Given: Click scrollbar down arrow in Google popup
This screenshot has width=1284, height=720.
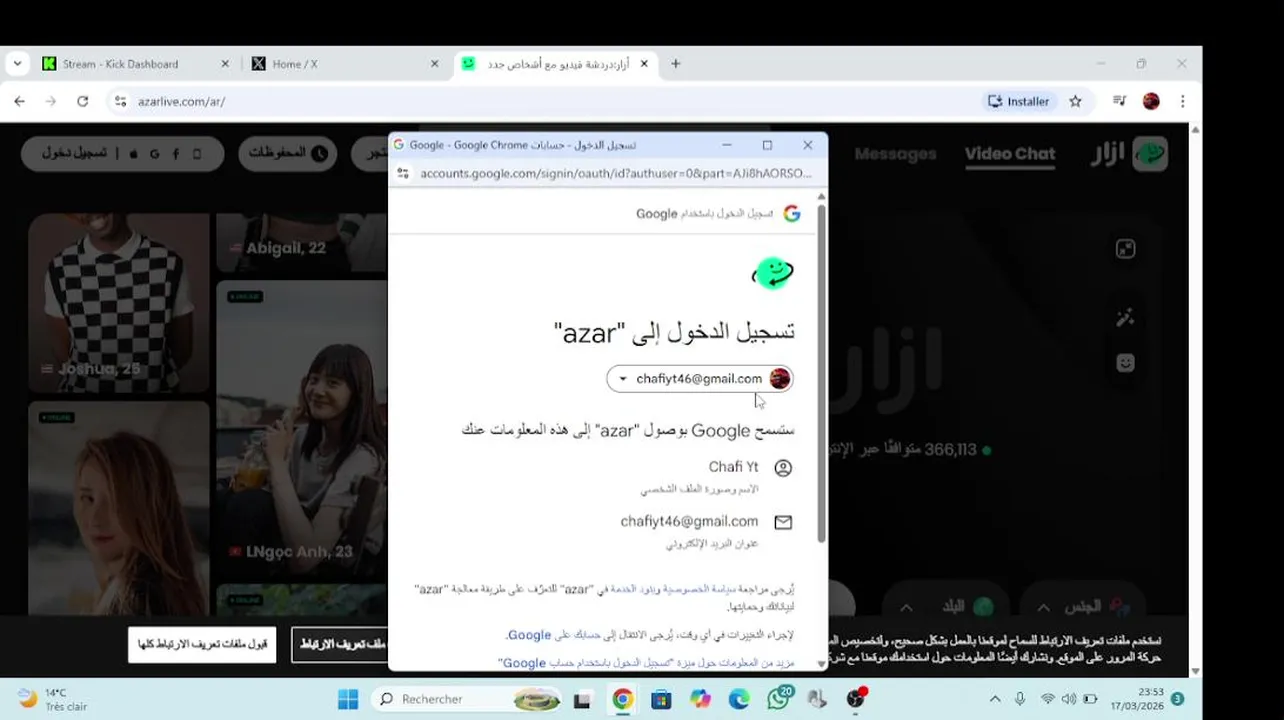Looking at the screenshot, I should pyautogui.click(x=822, y=664).
